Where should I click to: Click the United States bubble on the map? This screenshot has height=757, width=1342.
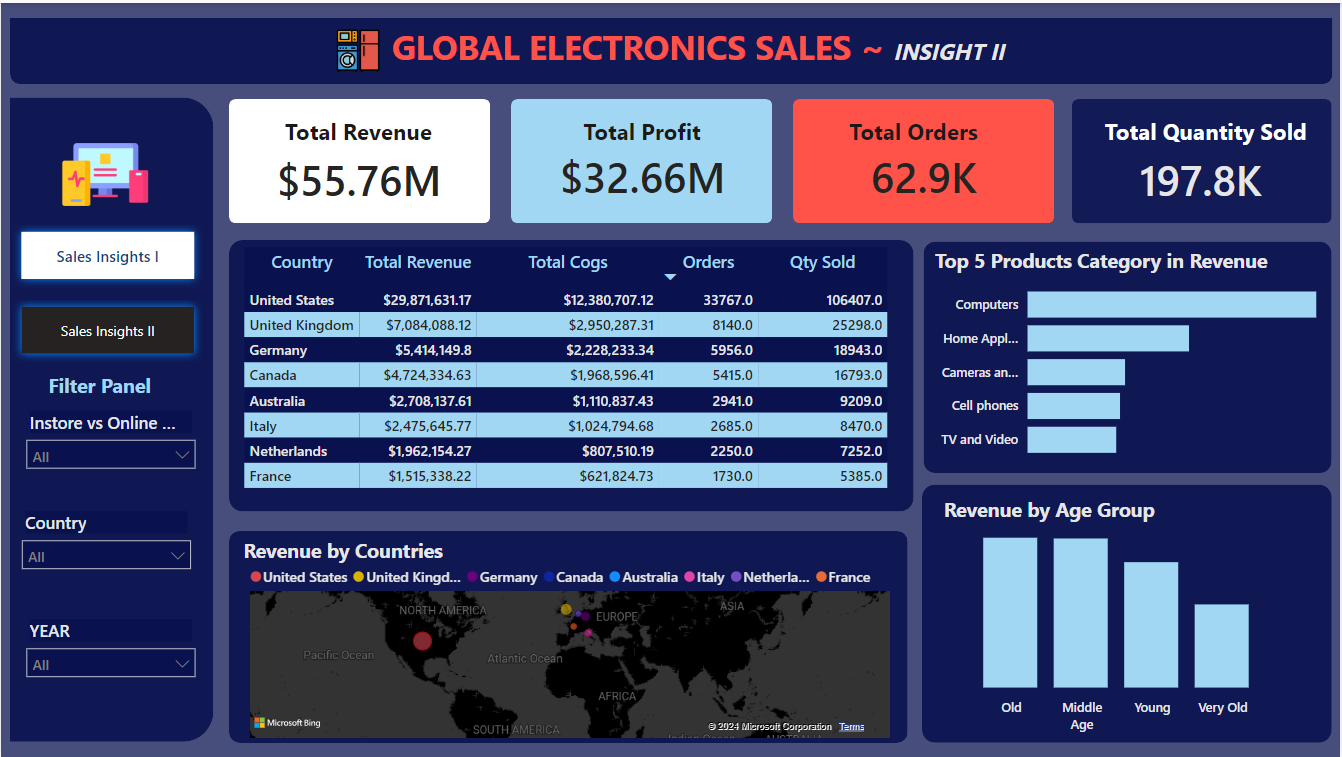(x=422, y=641)
